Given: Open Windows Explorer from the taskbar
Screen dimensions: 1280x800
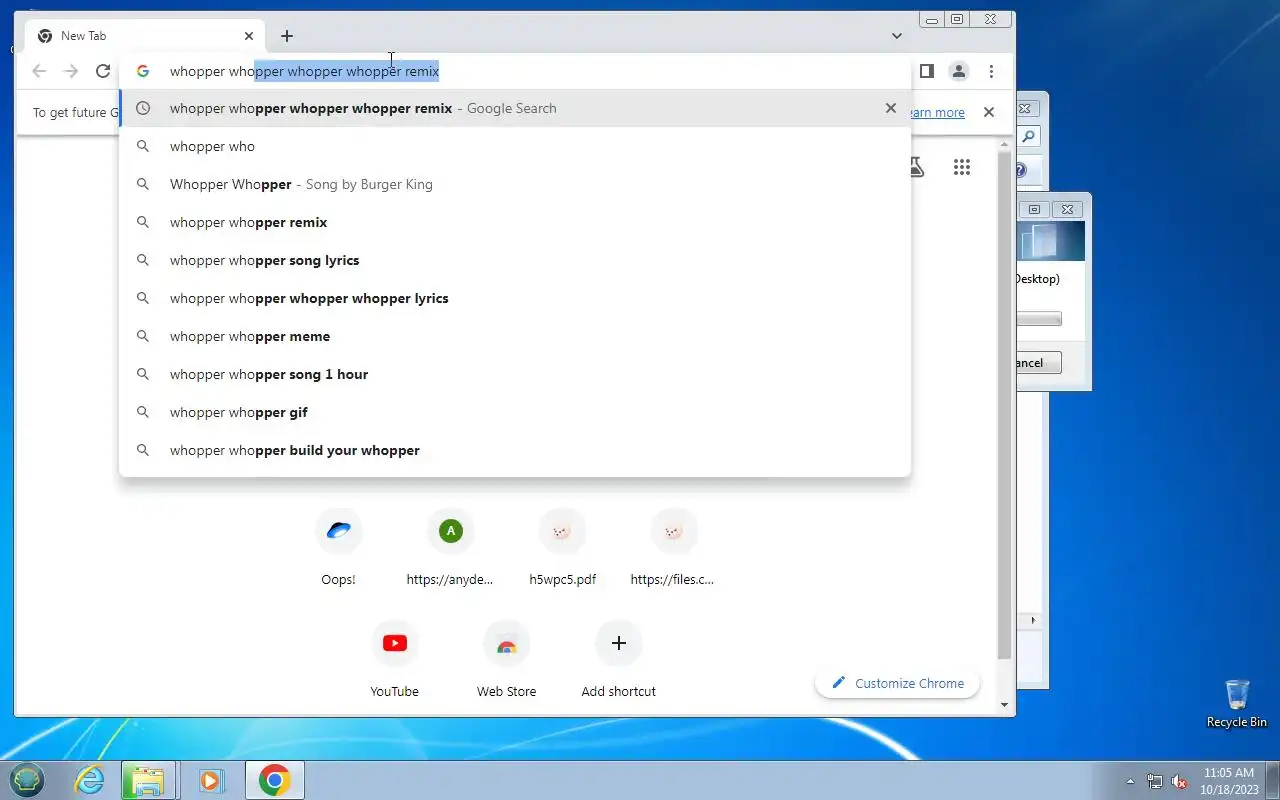Looking at the screenshot, I should tap(148, 780).
